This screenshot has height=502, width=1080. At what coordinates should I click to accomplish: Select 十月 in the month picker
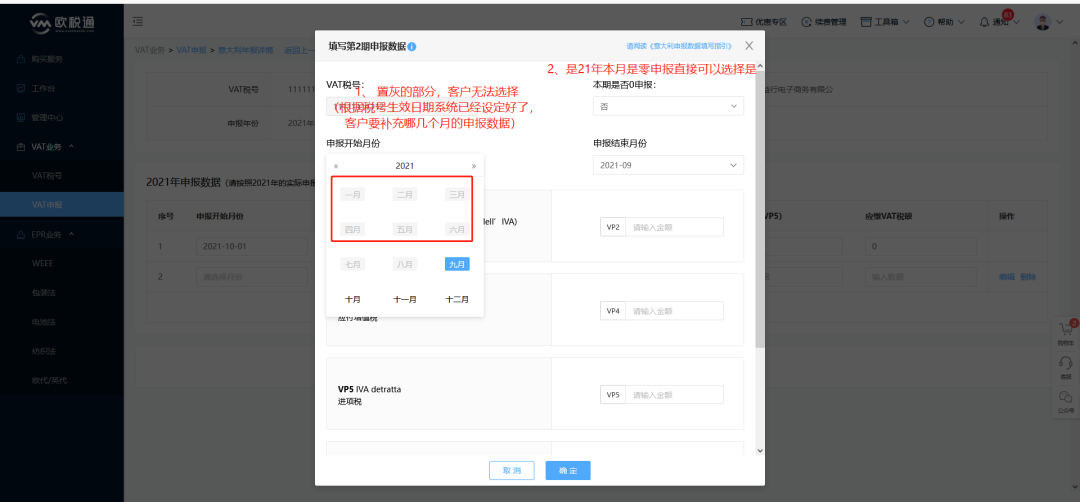[x=353, y=300]
